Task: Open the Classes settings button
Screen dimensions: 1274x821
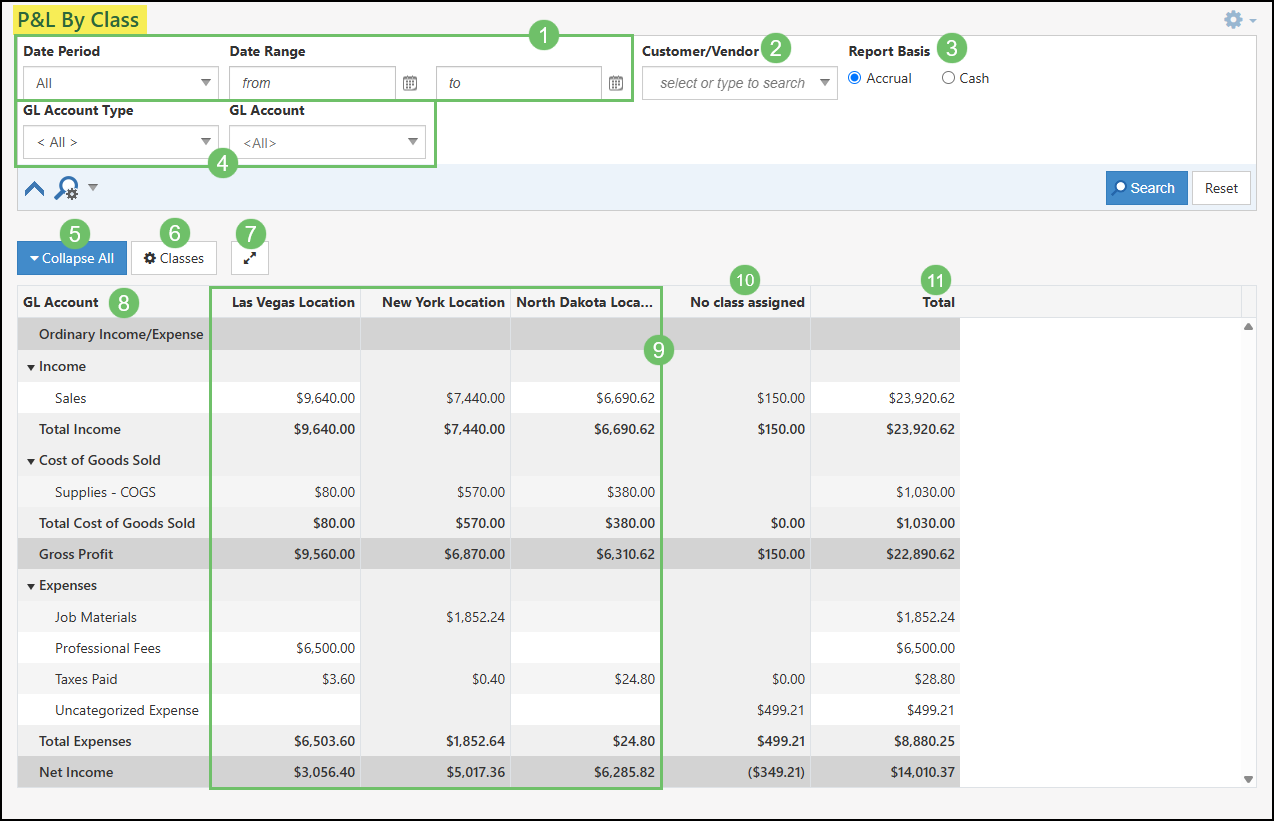Action: pyautogui.click(x=174, y=258)
